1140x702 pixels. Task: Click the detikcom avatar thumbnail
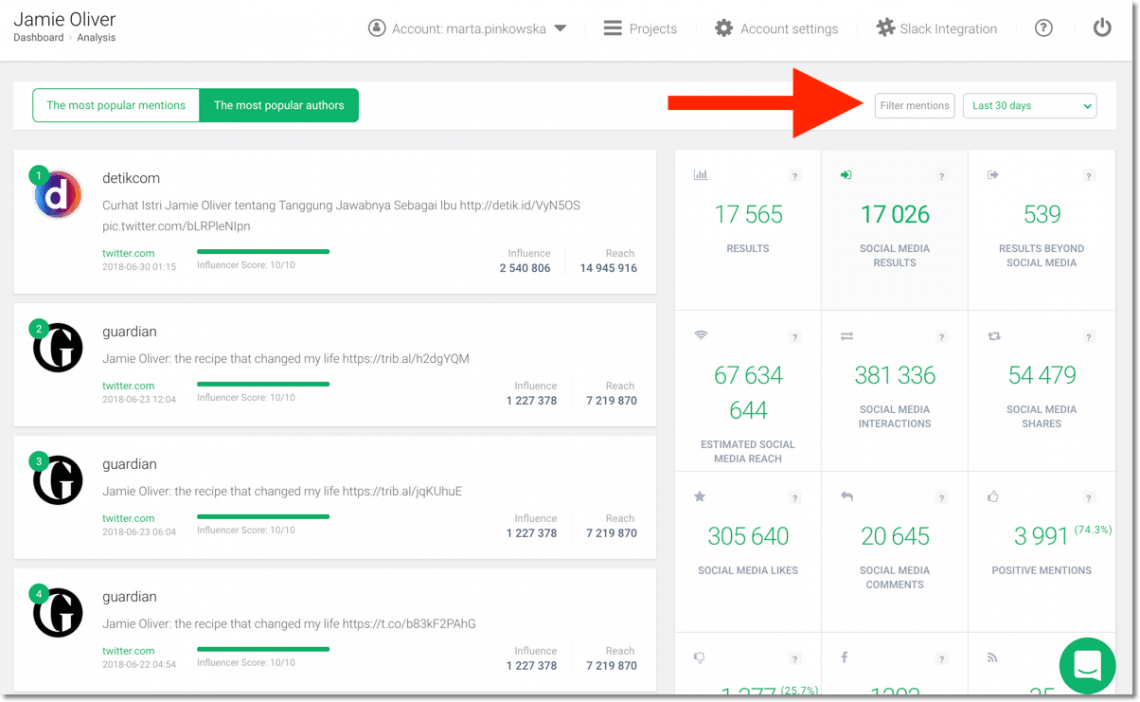pyautogui.click(x=57, y=194)
